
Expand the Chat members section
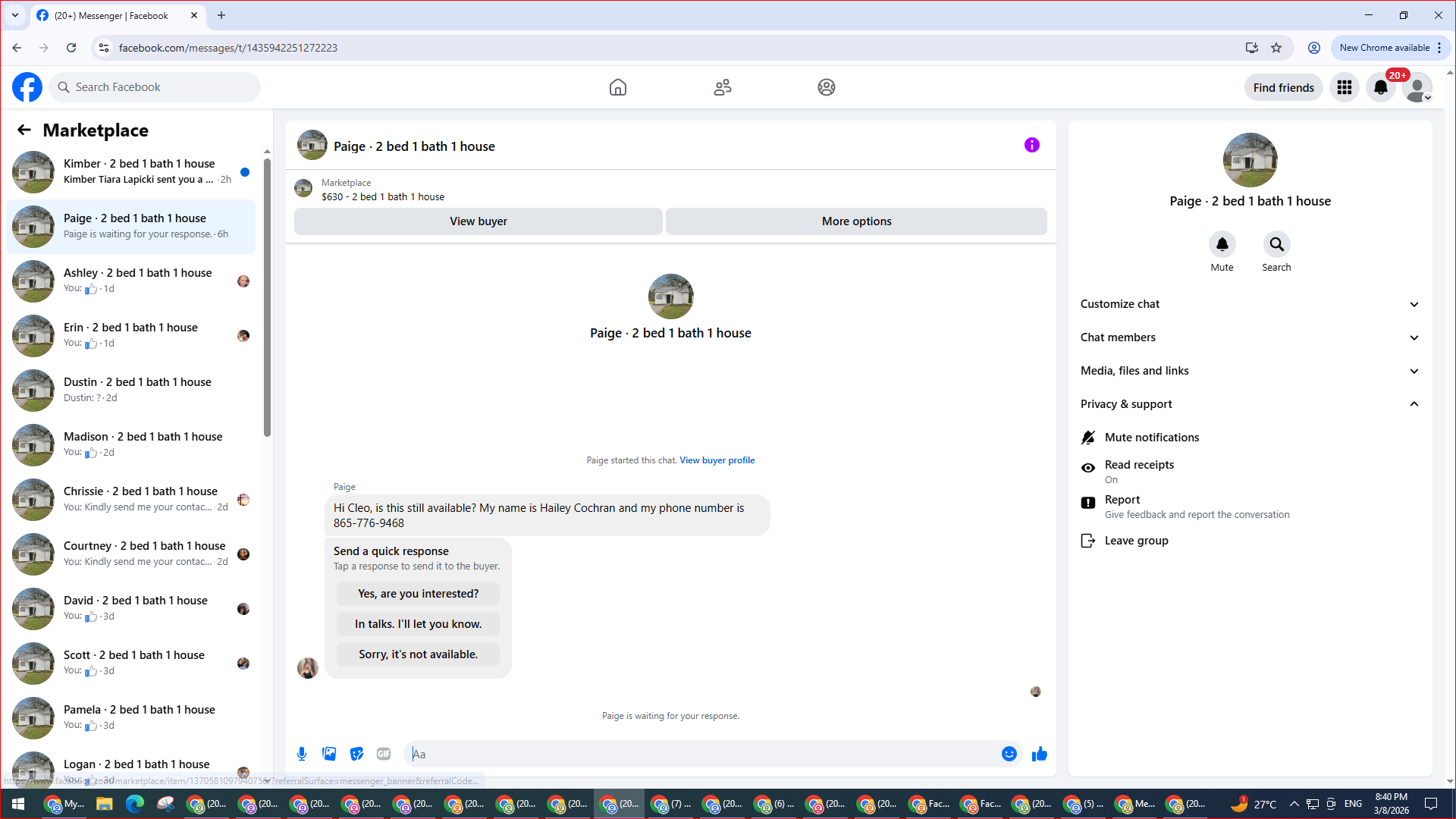[1249, 337]
